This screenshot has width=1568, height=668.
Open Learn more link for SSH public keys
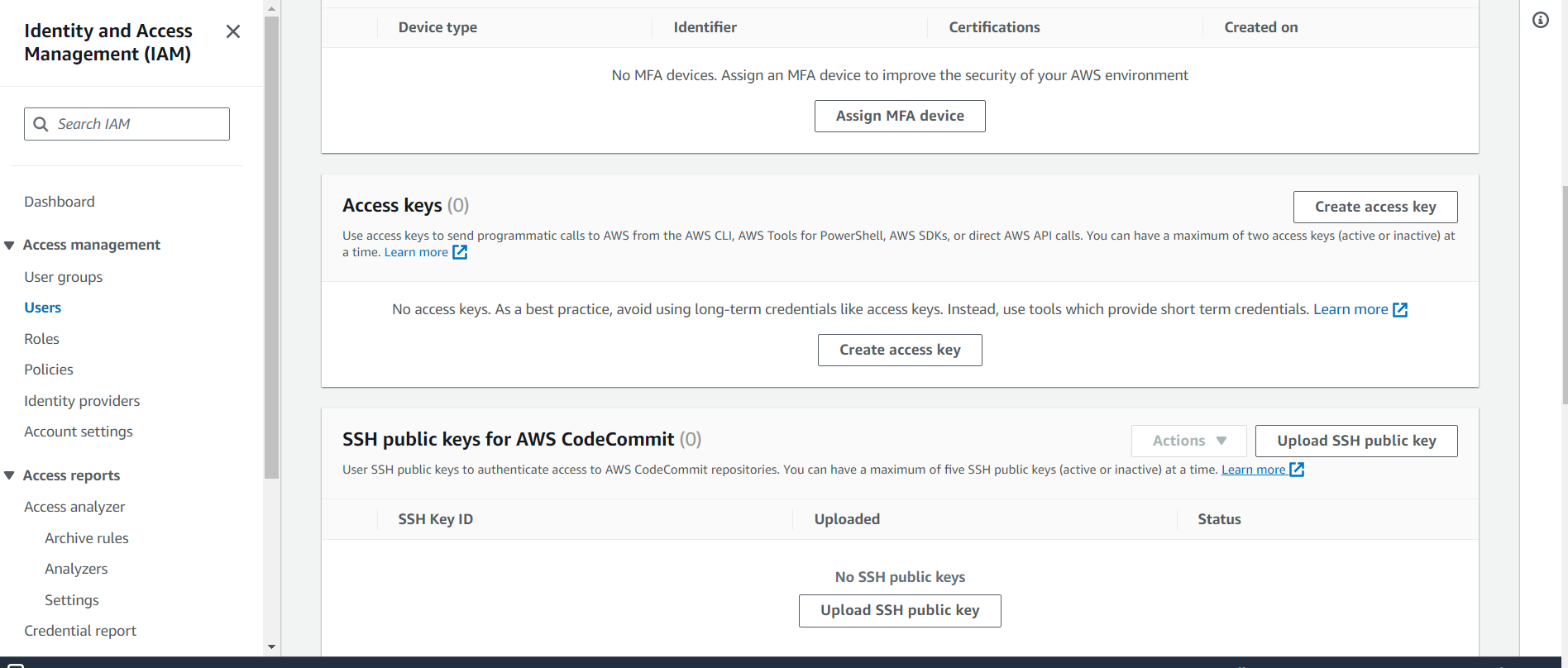[1254, 470]
